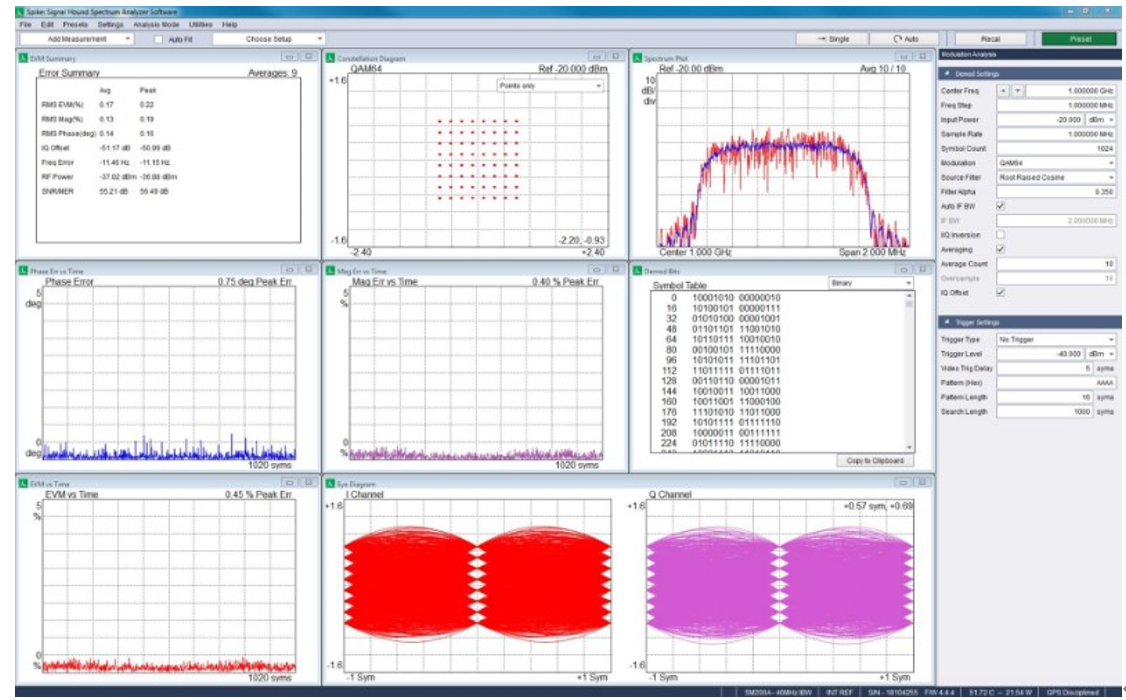Open the Analysis Mode menu
Screen dimensions: 1126x700
pyautogui.click(x=154, y=23)
